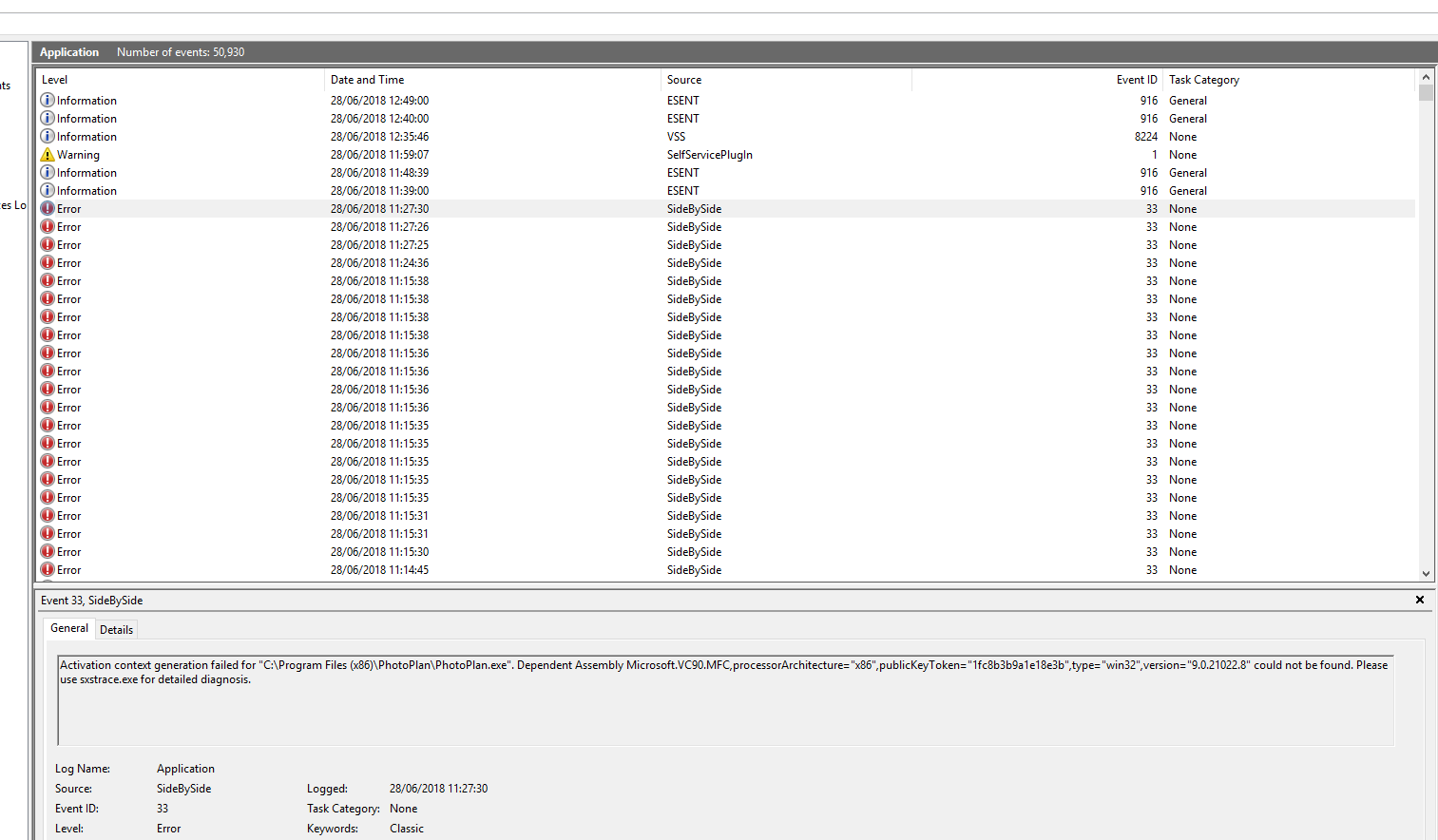
Task: Sort events by Task Category header
Action: point(1289,80)
